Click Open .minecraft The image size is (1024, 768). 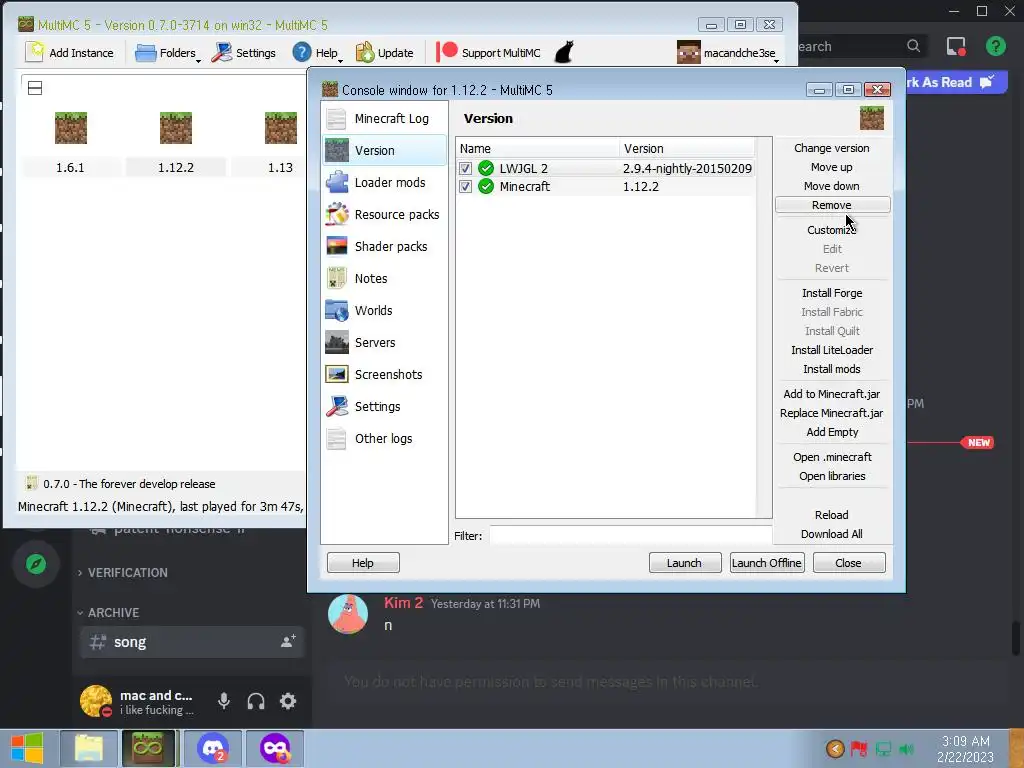click(832, 457)
